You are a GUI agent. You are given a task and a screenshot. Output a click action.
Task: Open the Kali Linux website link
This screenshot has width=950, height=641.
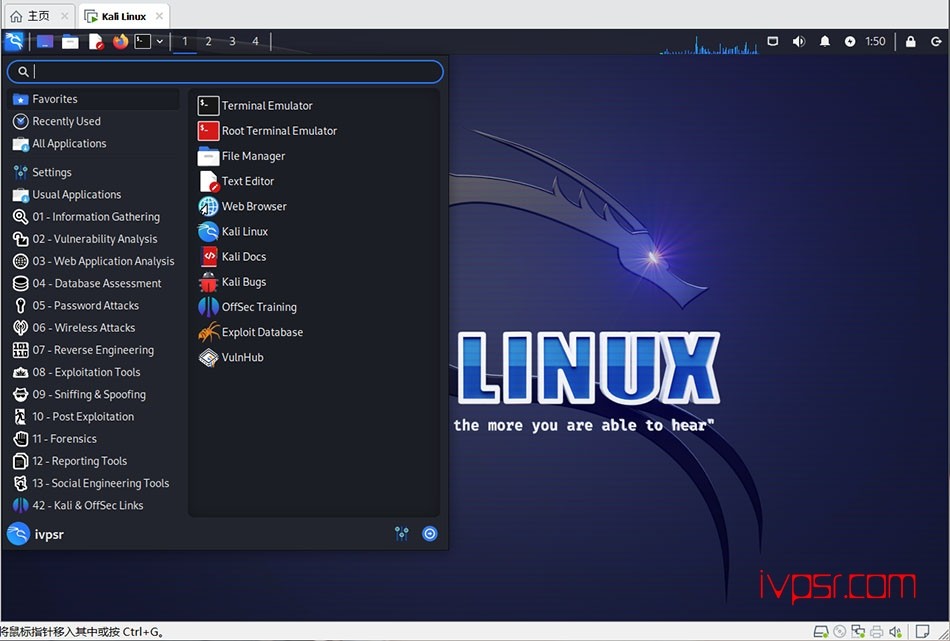point(314,231)
